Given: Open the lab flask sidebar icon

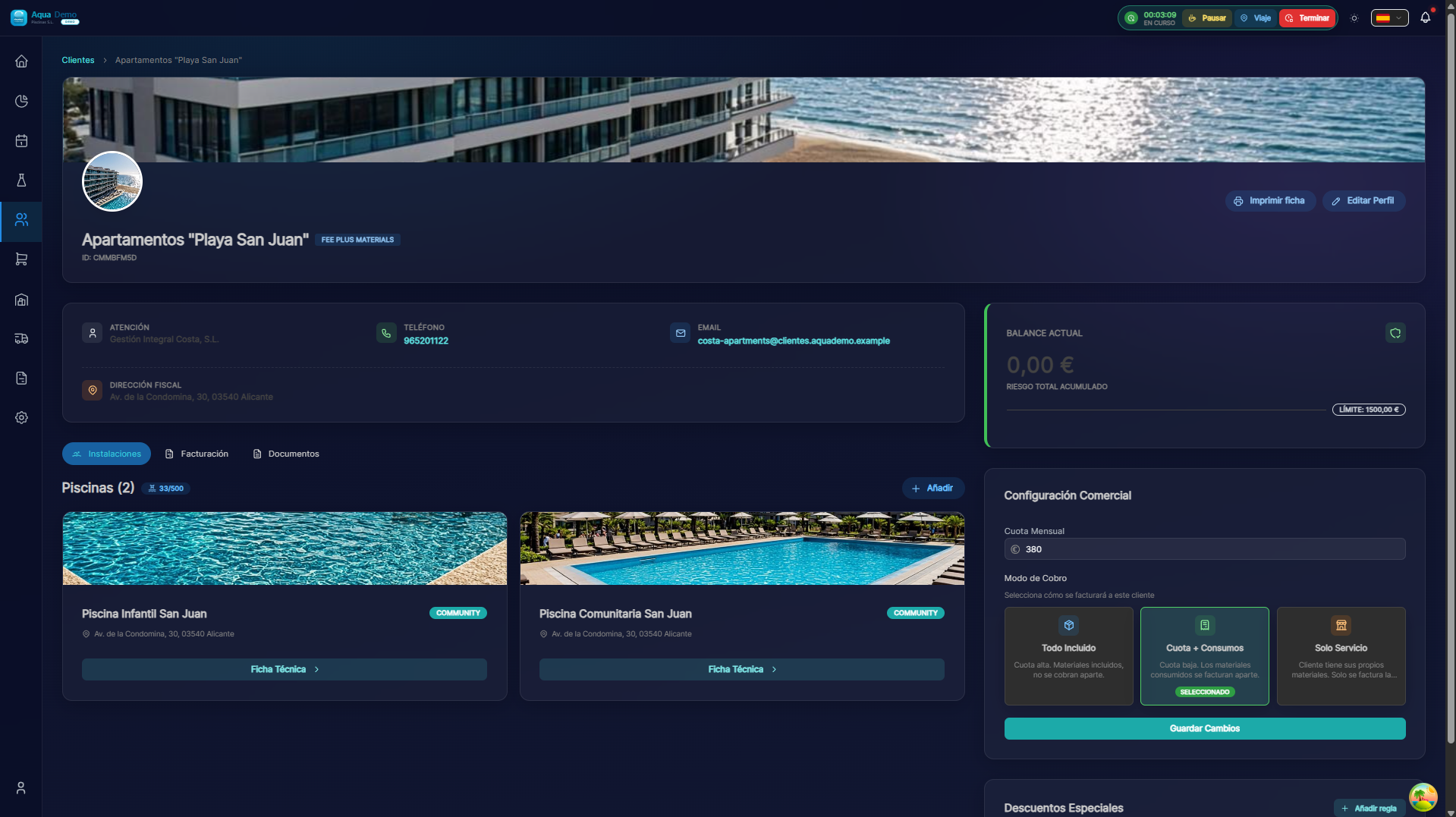Looking at the screenshot, I should tap(21, 180).
